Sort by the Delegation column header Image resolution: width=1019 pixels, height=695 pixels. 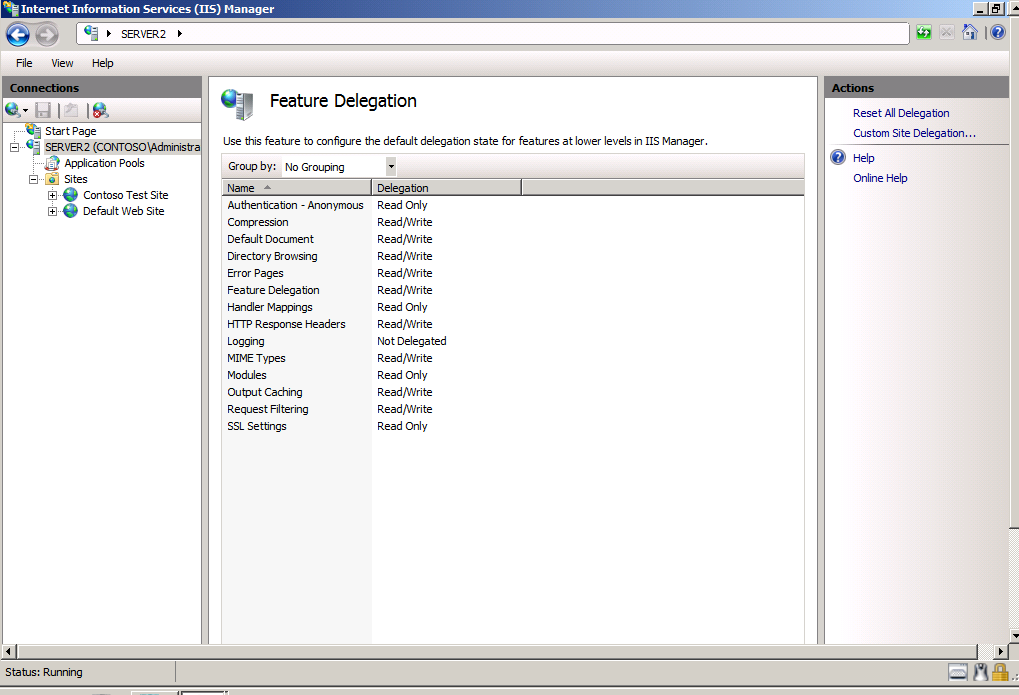446,188
